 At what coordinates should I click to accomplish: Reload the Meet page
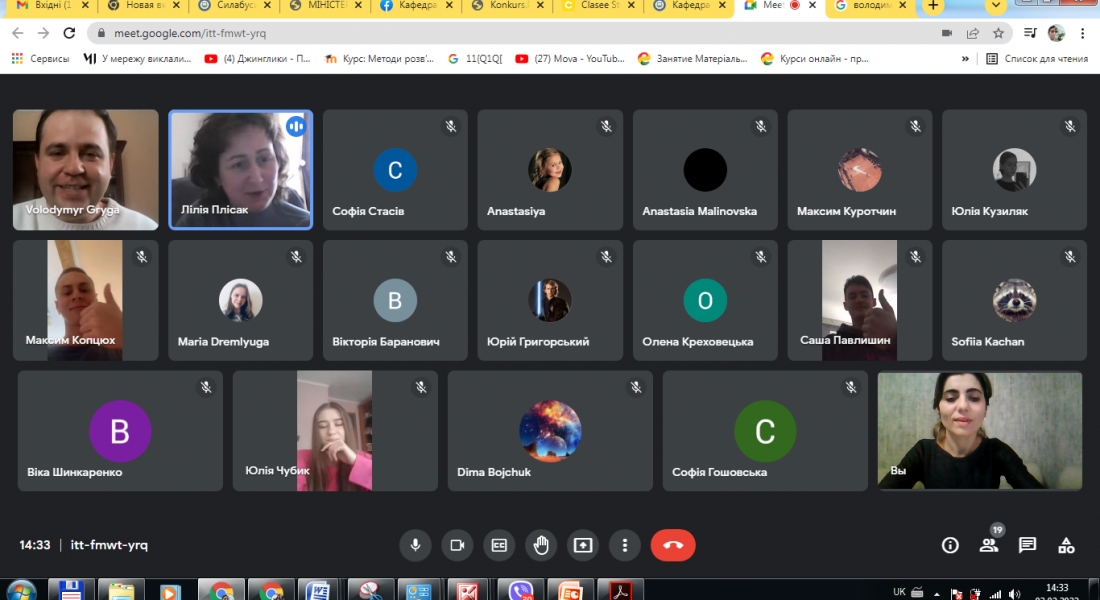pos(71,33)
